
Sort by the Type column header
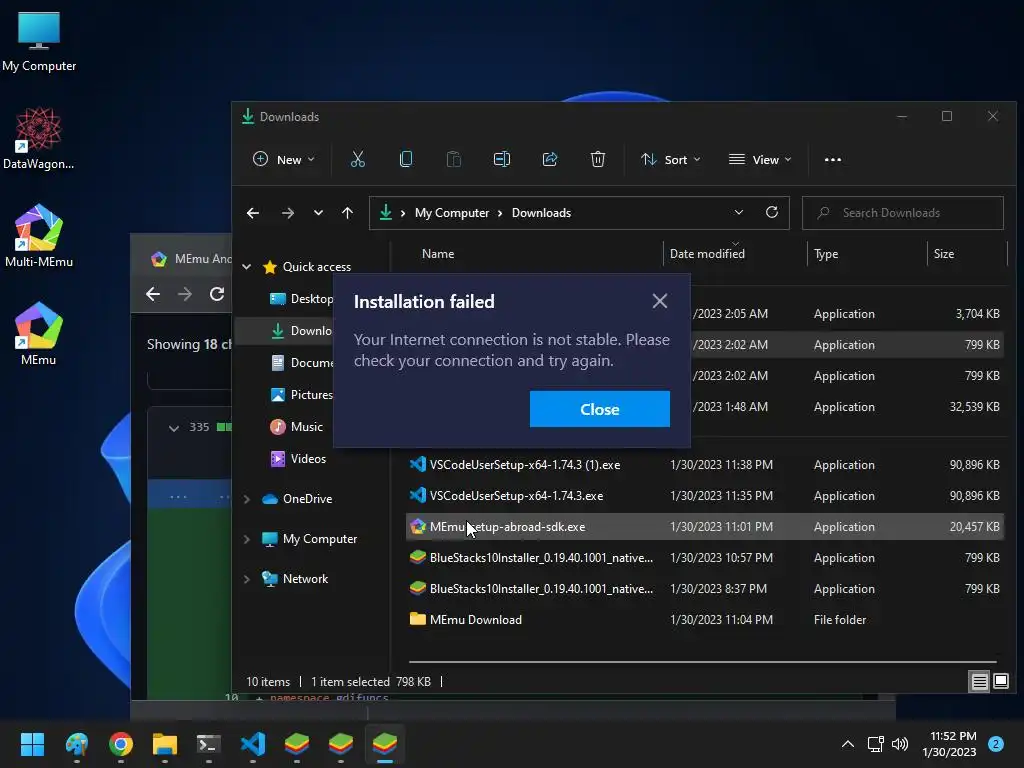[x=826, y=254]
